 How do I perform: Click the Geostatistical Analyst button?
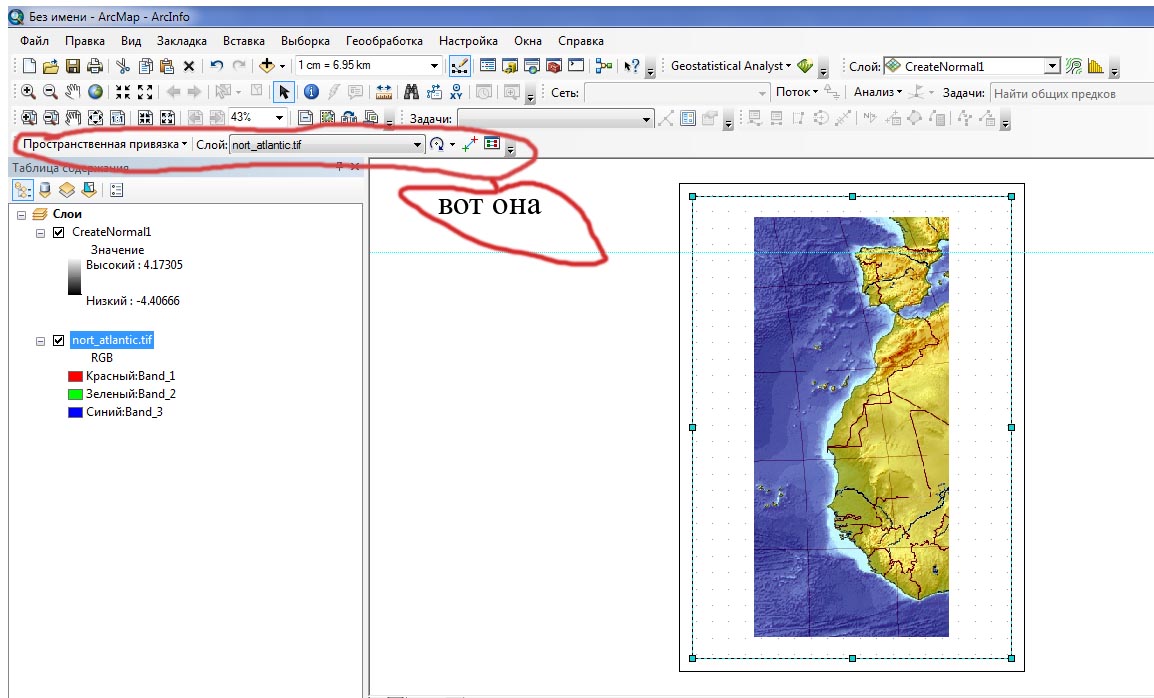(x=730, y=66)
